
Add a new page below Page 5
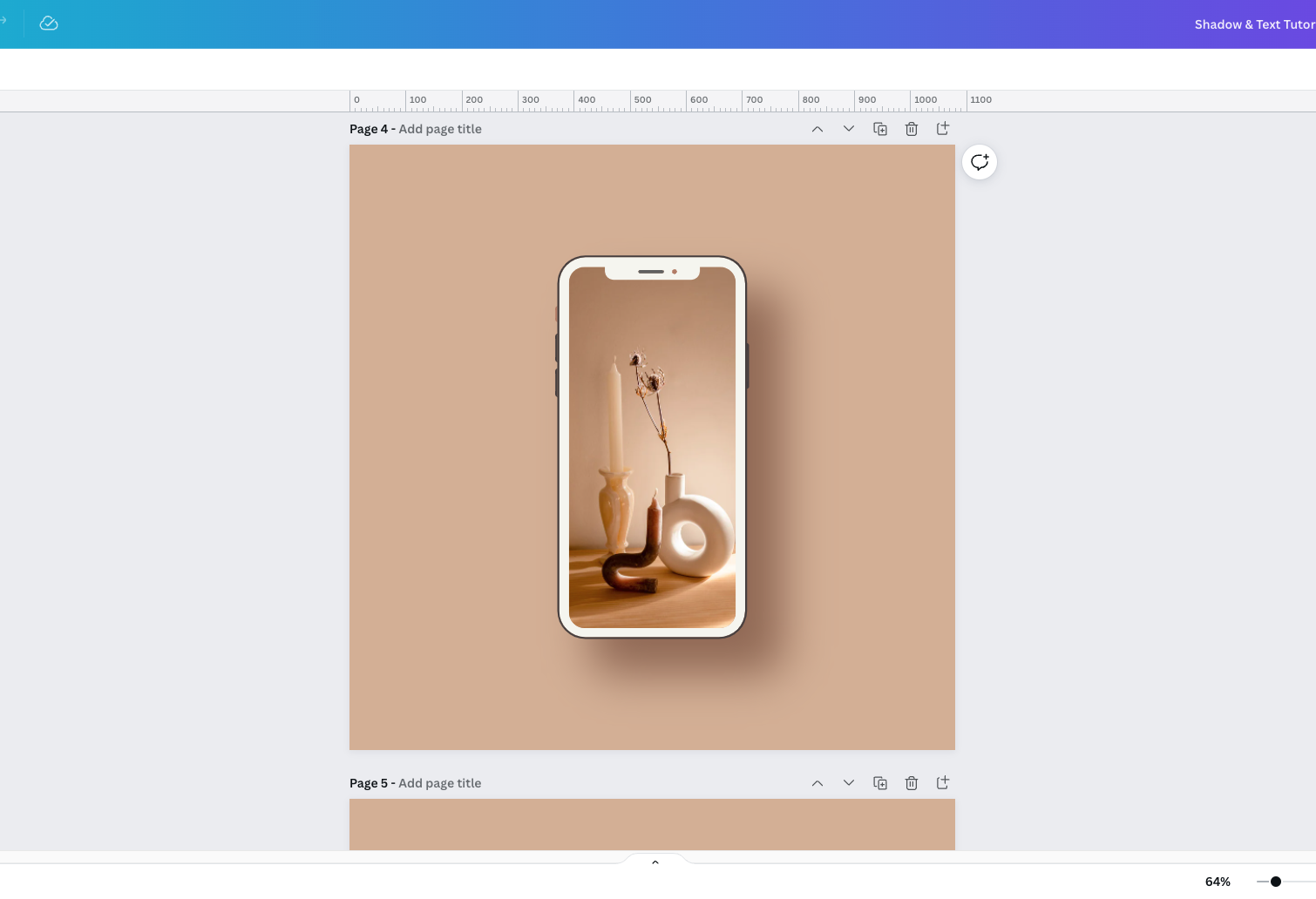pyautogui.click(x=943, y=782)
